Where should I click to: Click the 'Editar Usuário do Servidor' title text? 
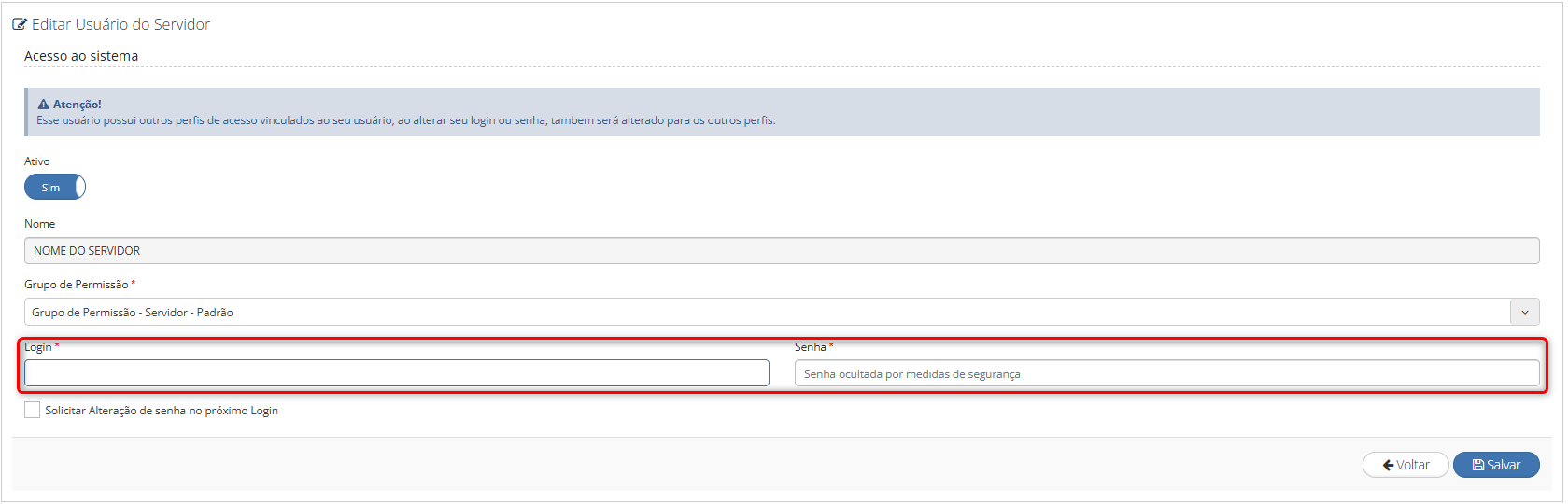(x=121, y=24)
